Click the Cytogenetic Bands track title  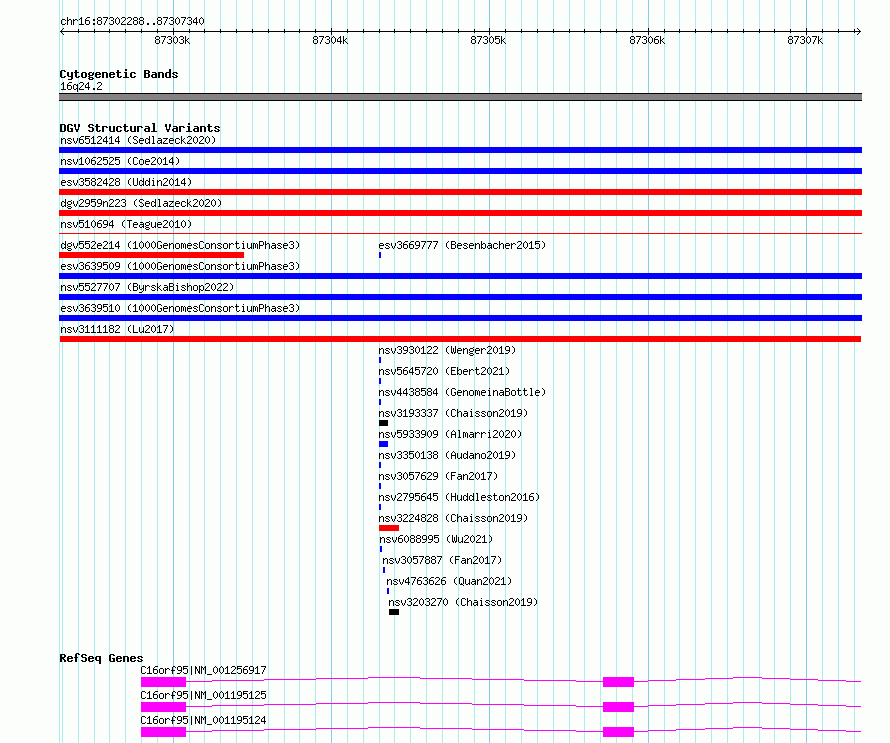coord(119,74)
